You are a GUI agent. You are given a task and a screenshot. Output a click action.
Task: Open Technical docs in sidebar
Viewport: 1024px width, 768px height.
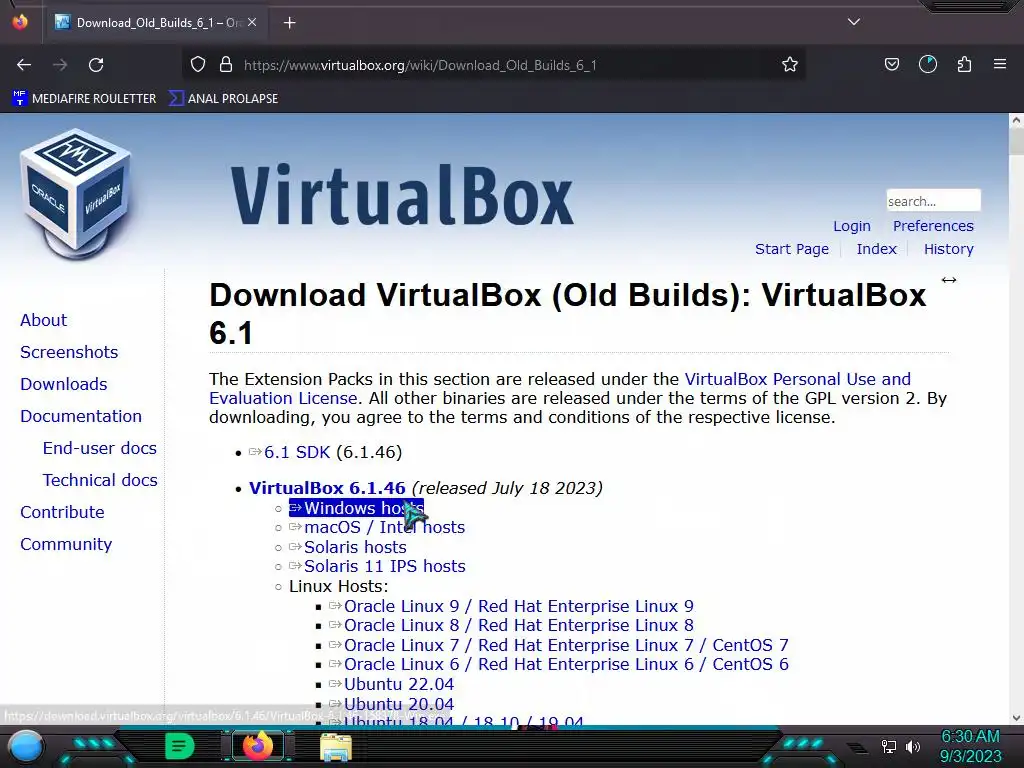(100, 481)
